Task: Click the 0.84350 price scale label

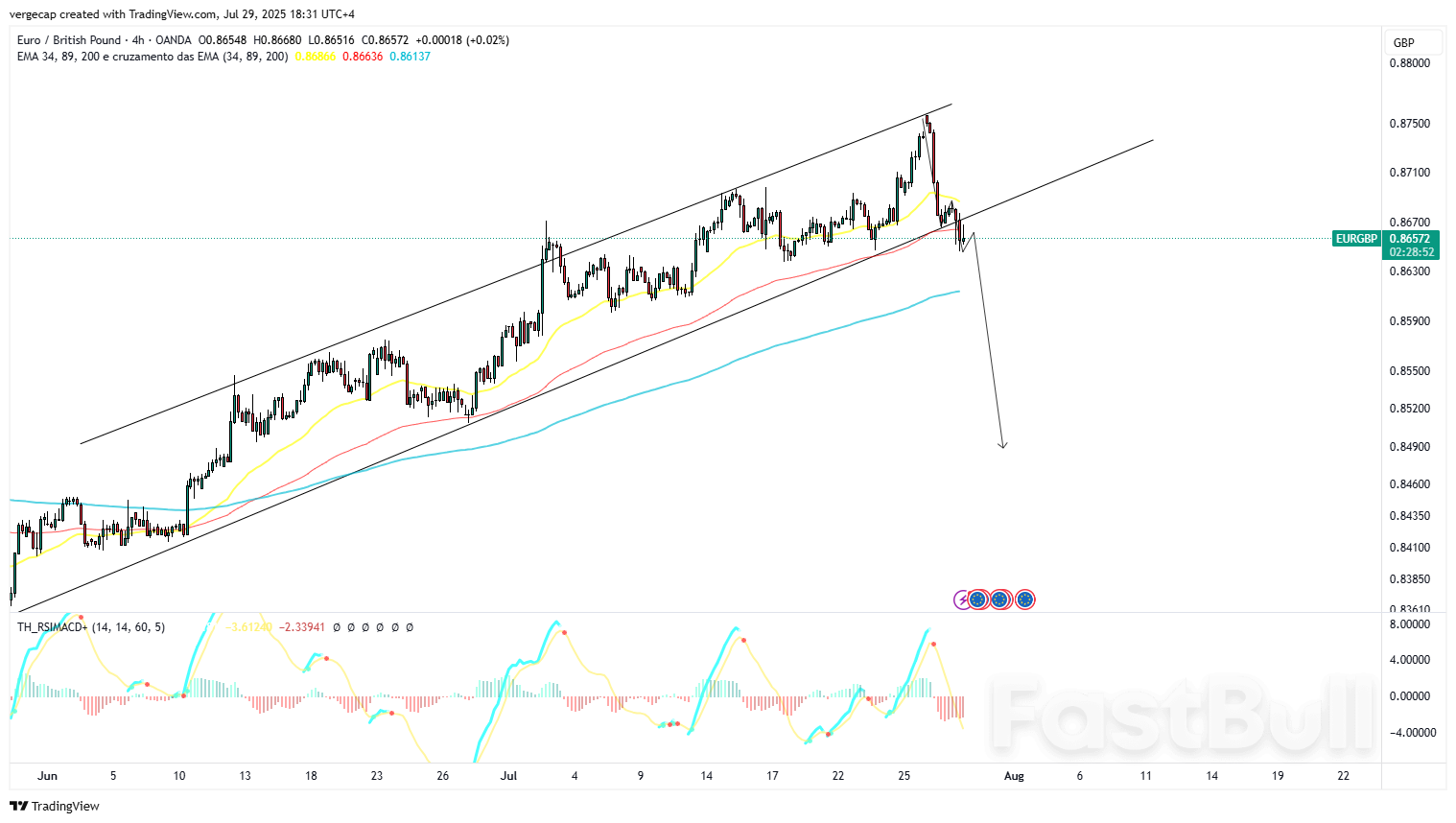Action: [1409, 516]
